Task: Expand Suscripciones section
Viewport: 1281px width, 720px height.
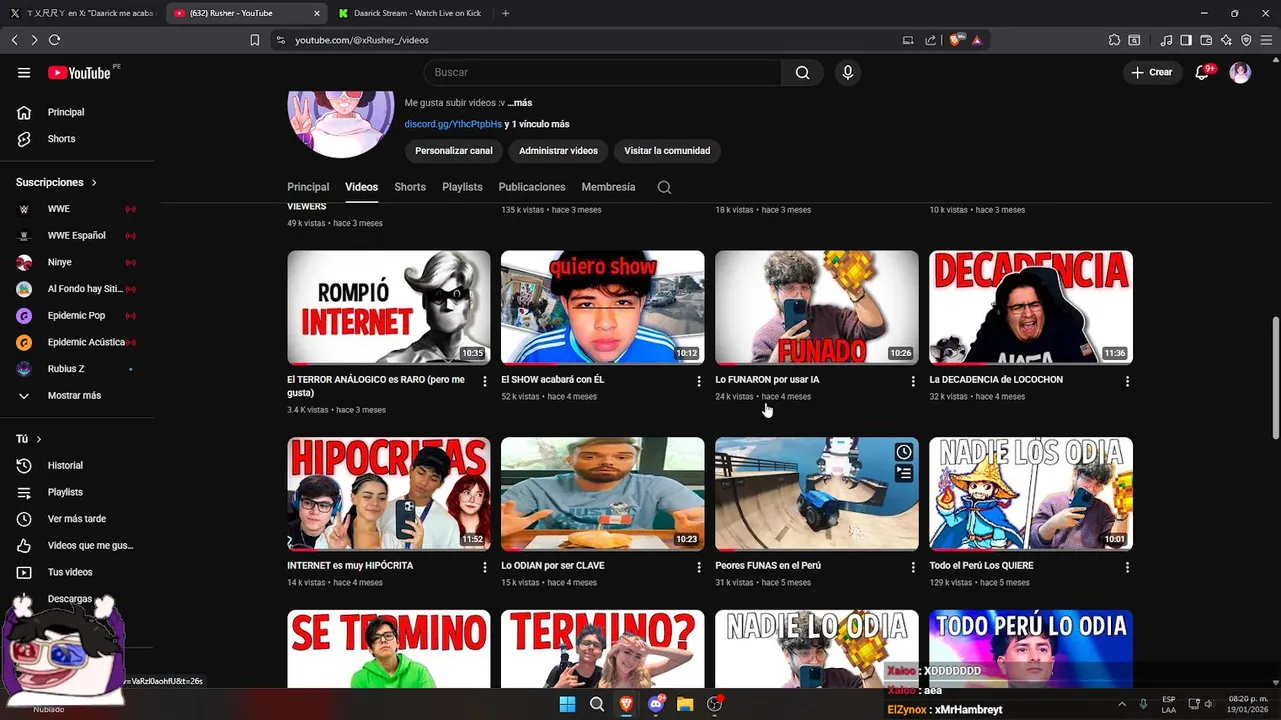Action: point(57,182)
